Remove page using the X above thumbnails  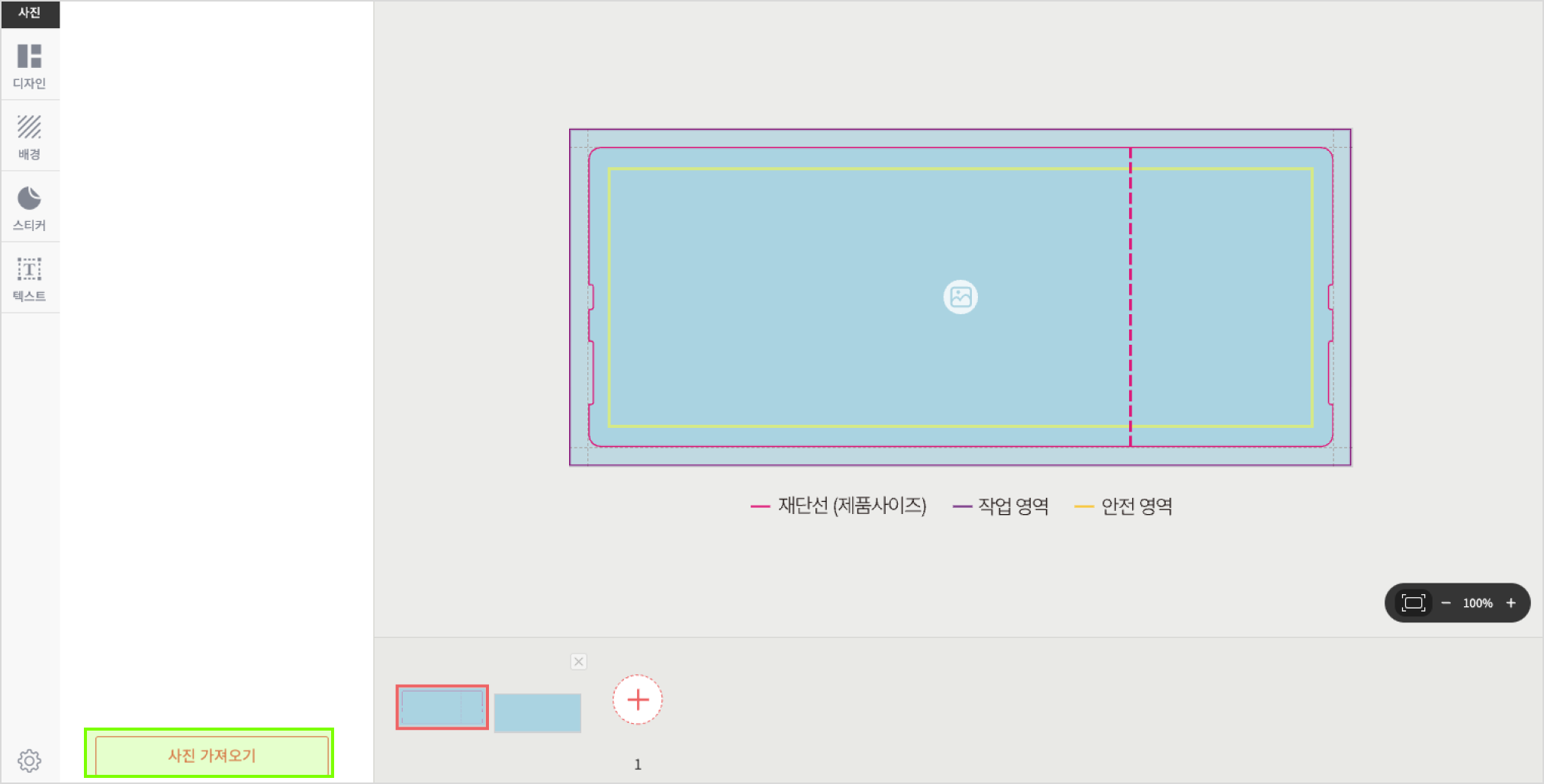tap(579, 661)
